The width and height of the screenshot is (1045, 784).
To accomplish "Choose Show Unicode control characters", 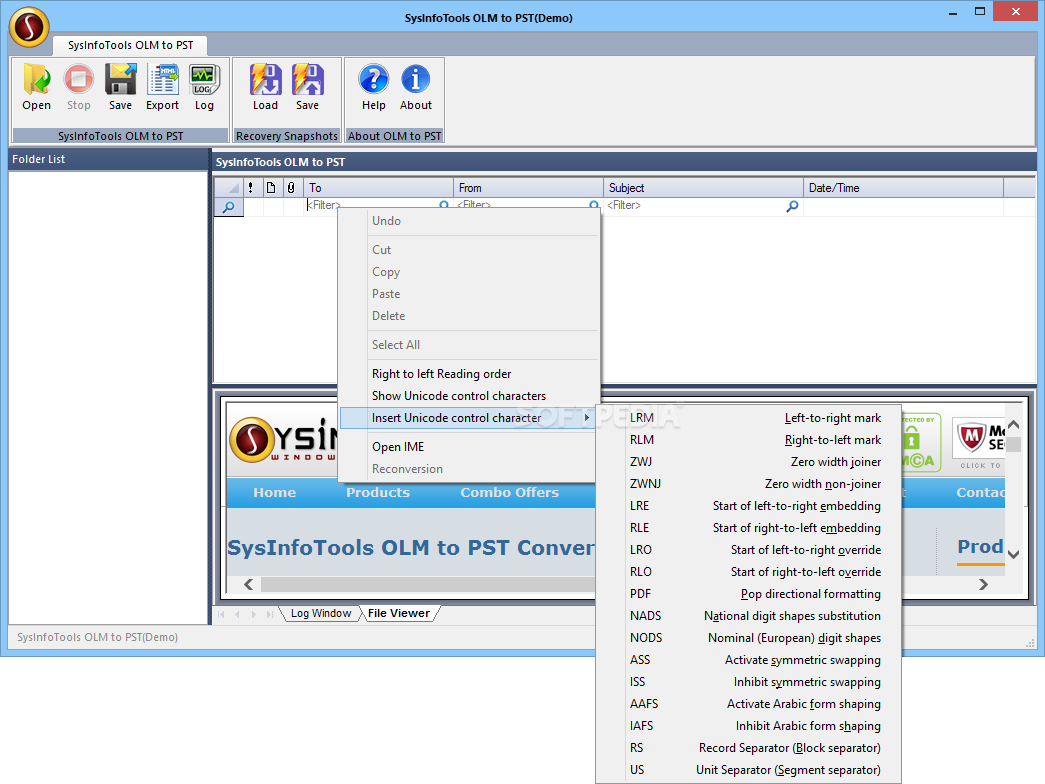I will 469,396.
